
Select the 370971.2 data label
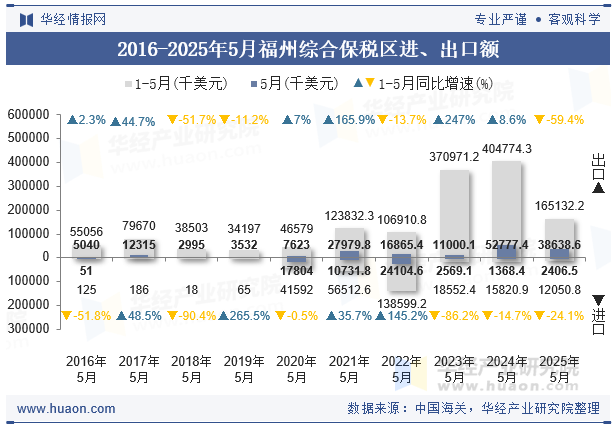click(454, 157)
